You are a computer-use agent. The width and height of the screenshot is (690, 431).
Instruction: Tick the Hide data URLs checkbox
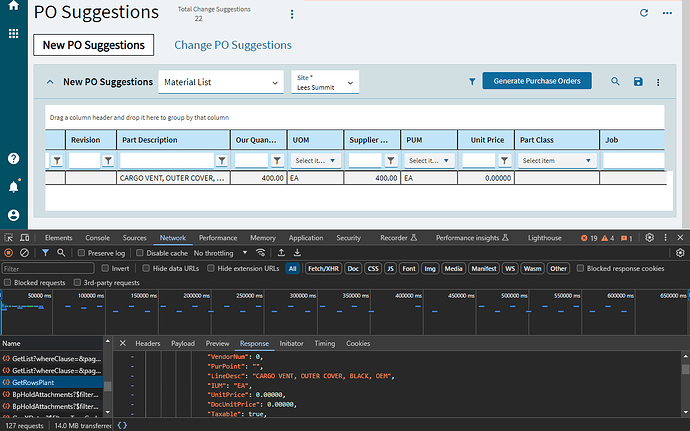[146, 268]
